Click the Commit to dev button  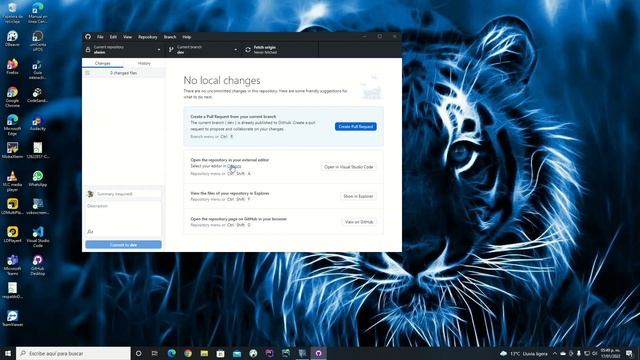click(123, 244)
